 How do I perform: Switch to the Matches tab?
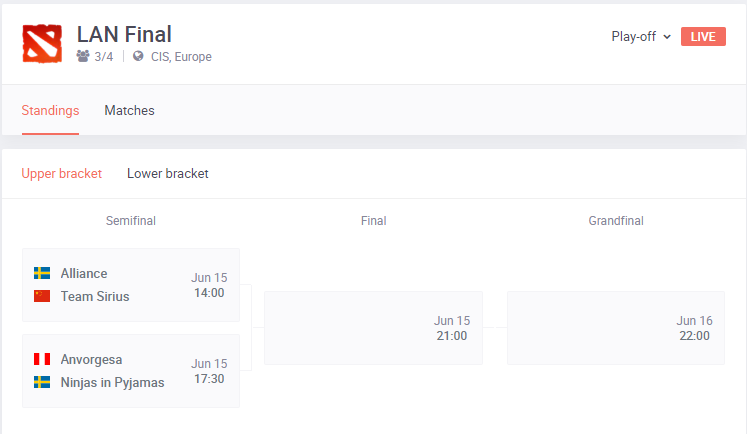(130, 111)
